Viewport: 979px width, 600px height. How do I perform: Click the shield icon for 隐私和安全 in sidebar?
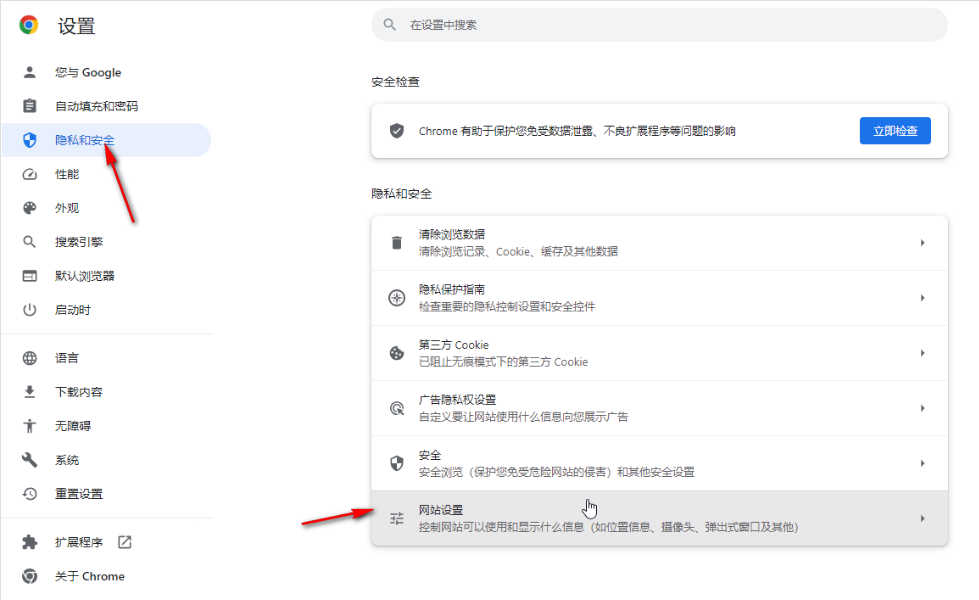click(x=29, y=140)
